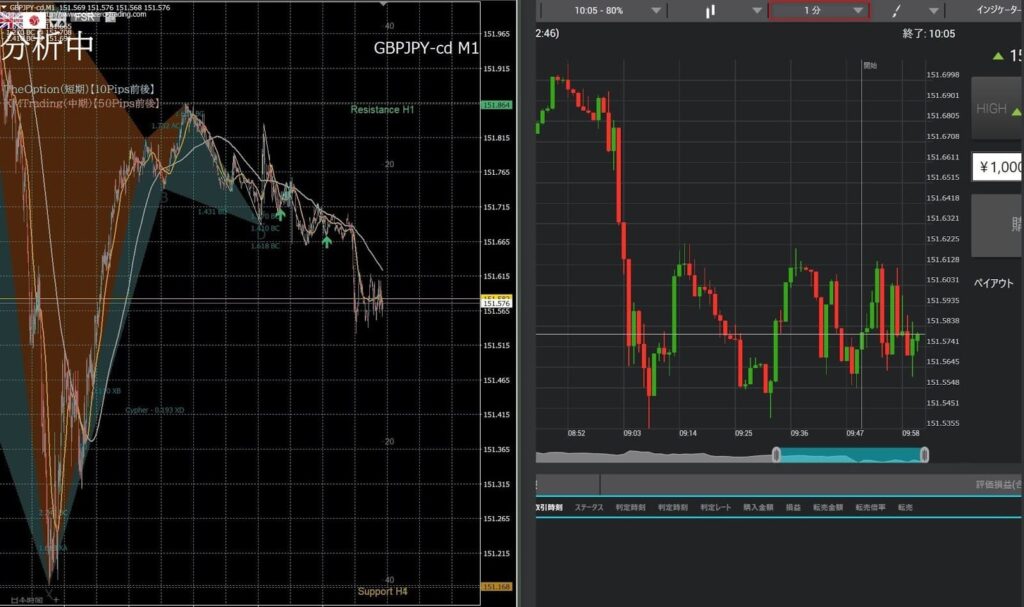Click the green up arrow beside the rate
The width and height of the screenshot is (1024, 607).
click(998, 56)
